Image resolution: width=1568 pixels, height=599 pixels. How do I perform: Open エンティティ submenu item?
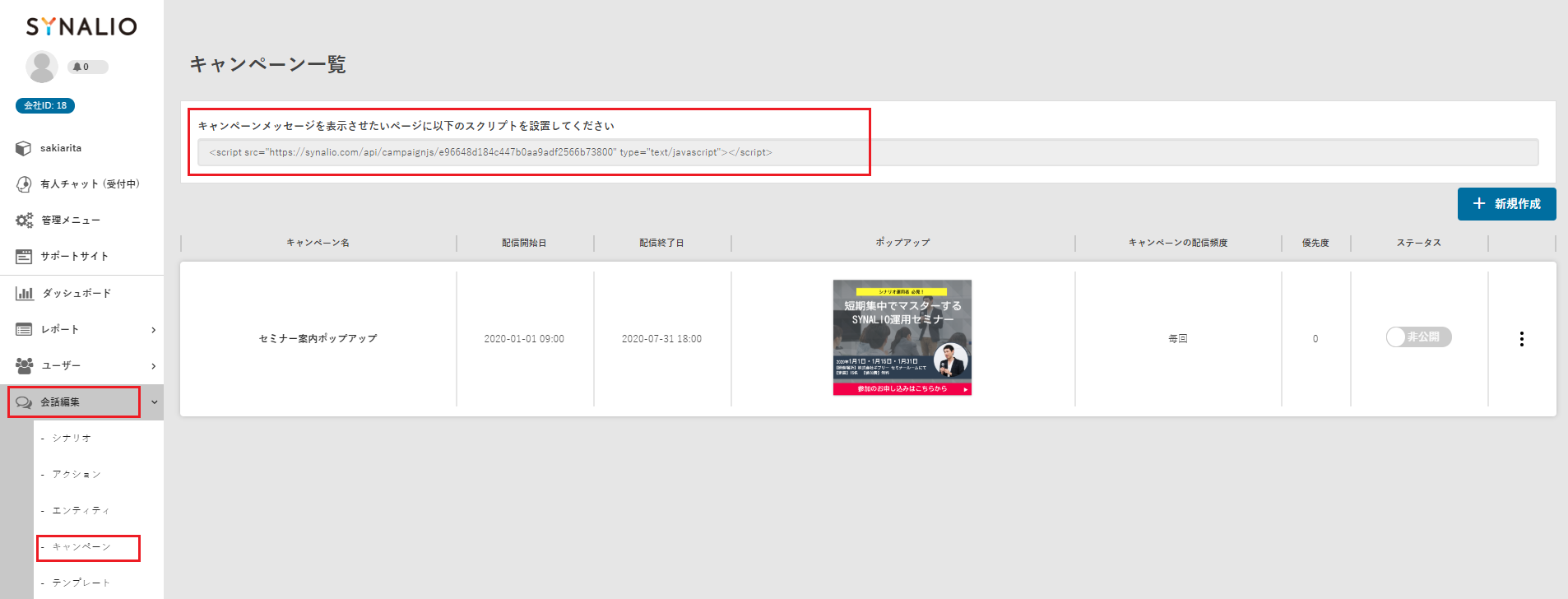(81, 511)
